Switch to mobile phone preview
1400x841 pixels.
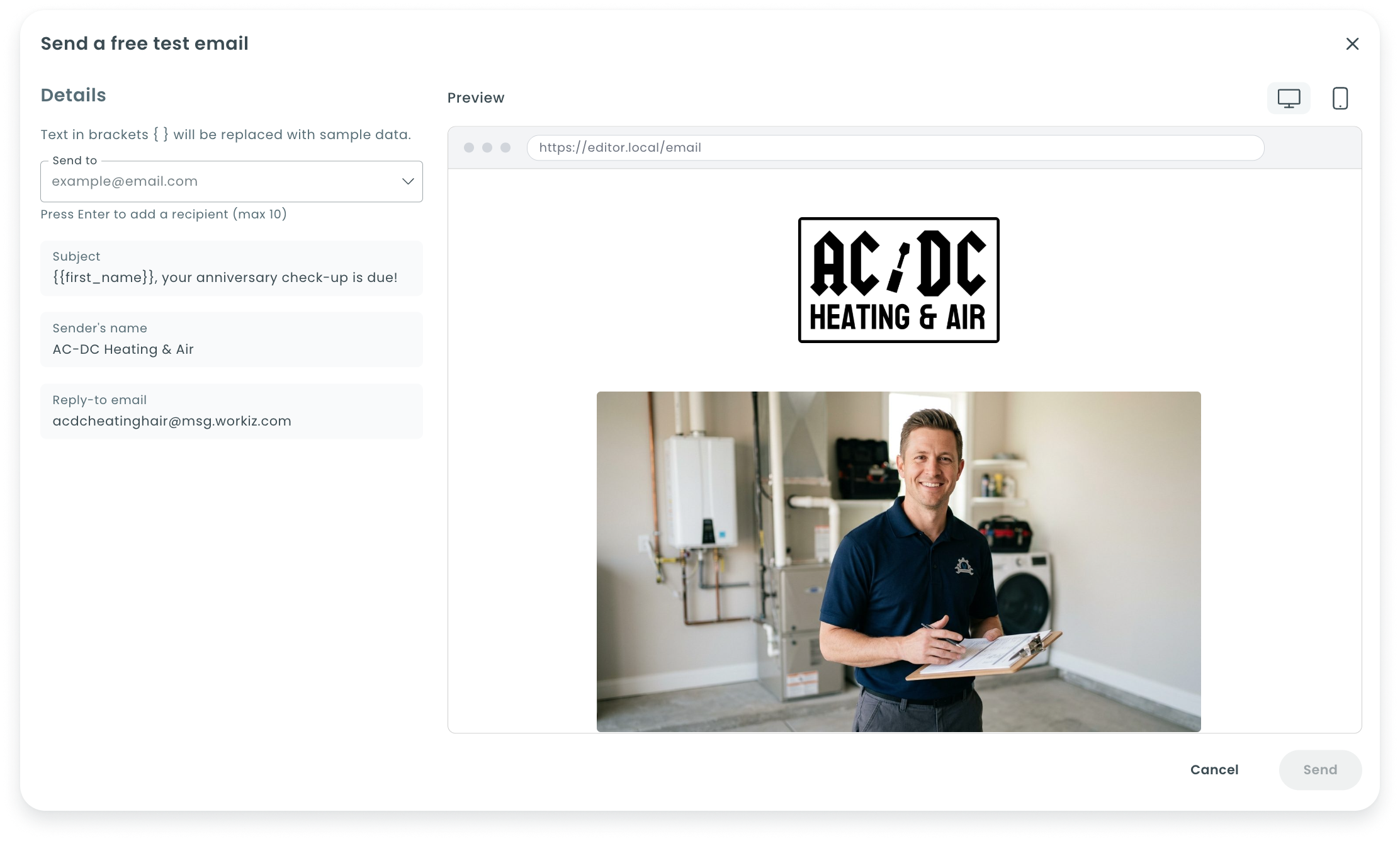coord(1340,98)
